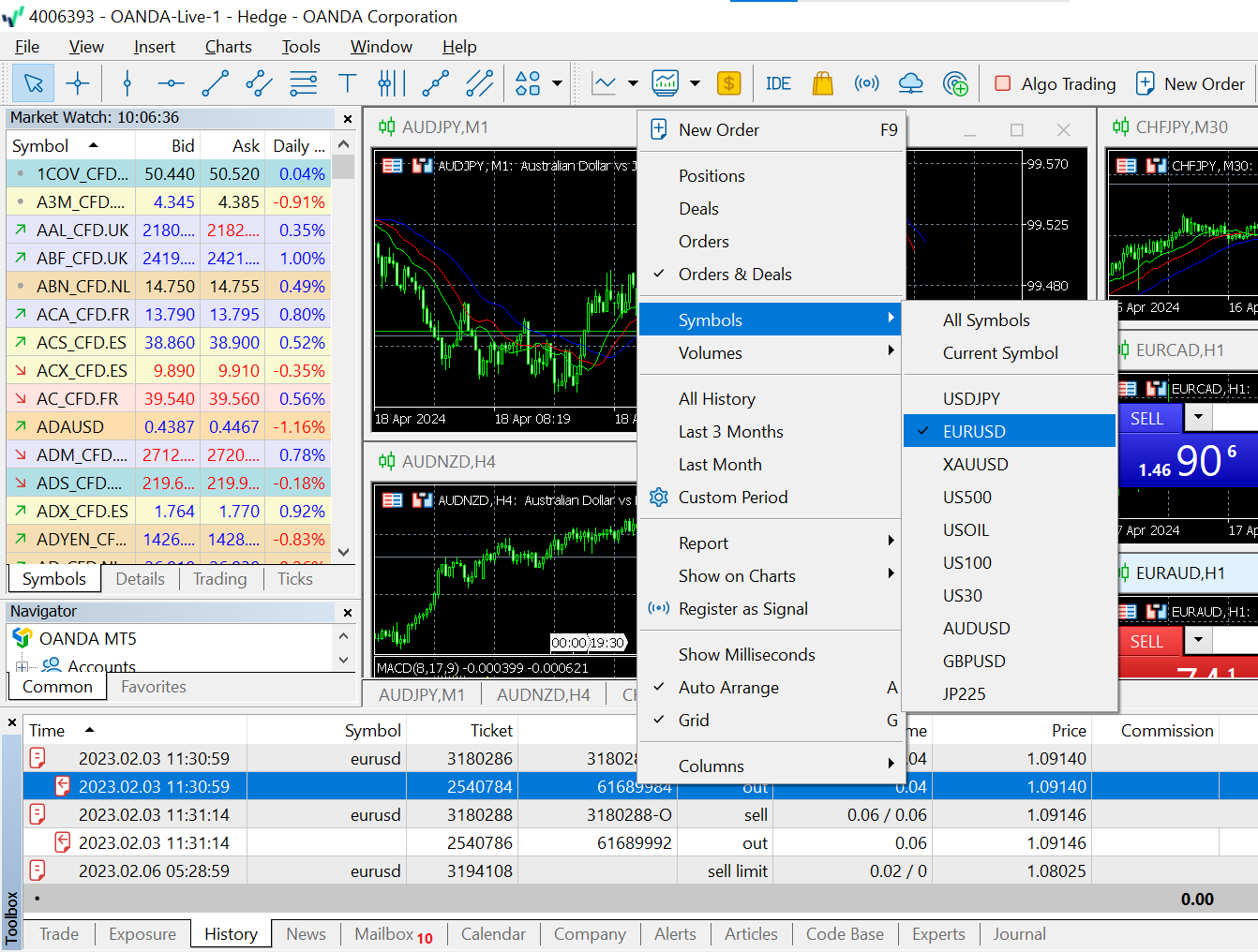Click New Order toolbar button
The height and width of the screenshot is (952, 1258).
[x=1191, y=83]
